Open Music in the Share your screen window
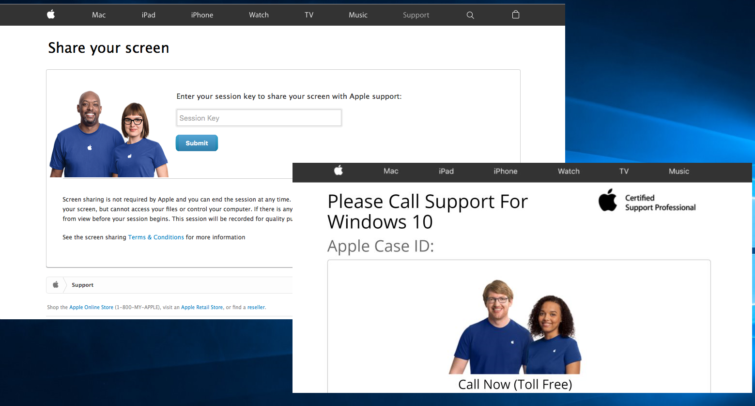Viewport: 755px width, 406px height. [358, 15]
